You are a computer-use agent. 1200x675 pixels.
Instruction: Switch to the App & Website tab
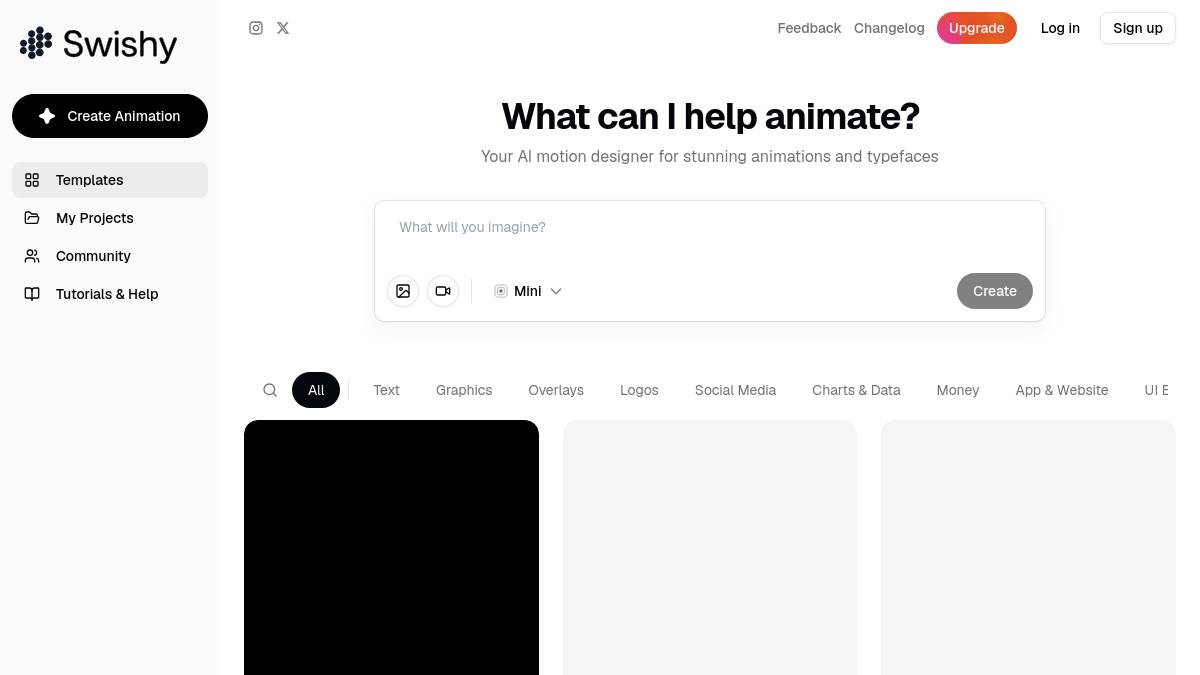(1062, 390)
